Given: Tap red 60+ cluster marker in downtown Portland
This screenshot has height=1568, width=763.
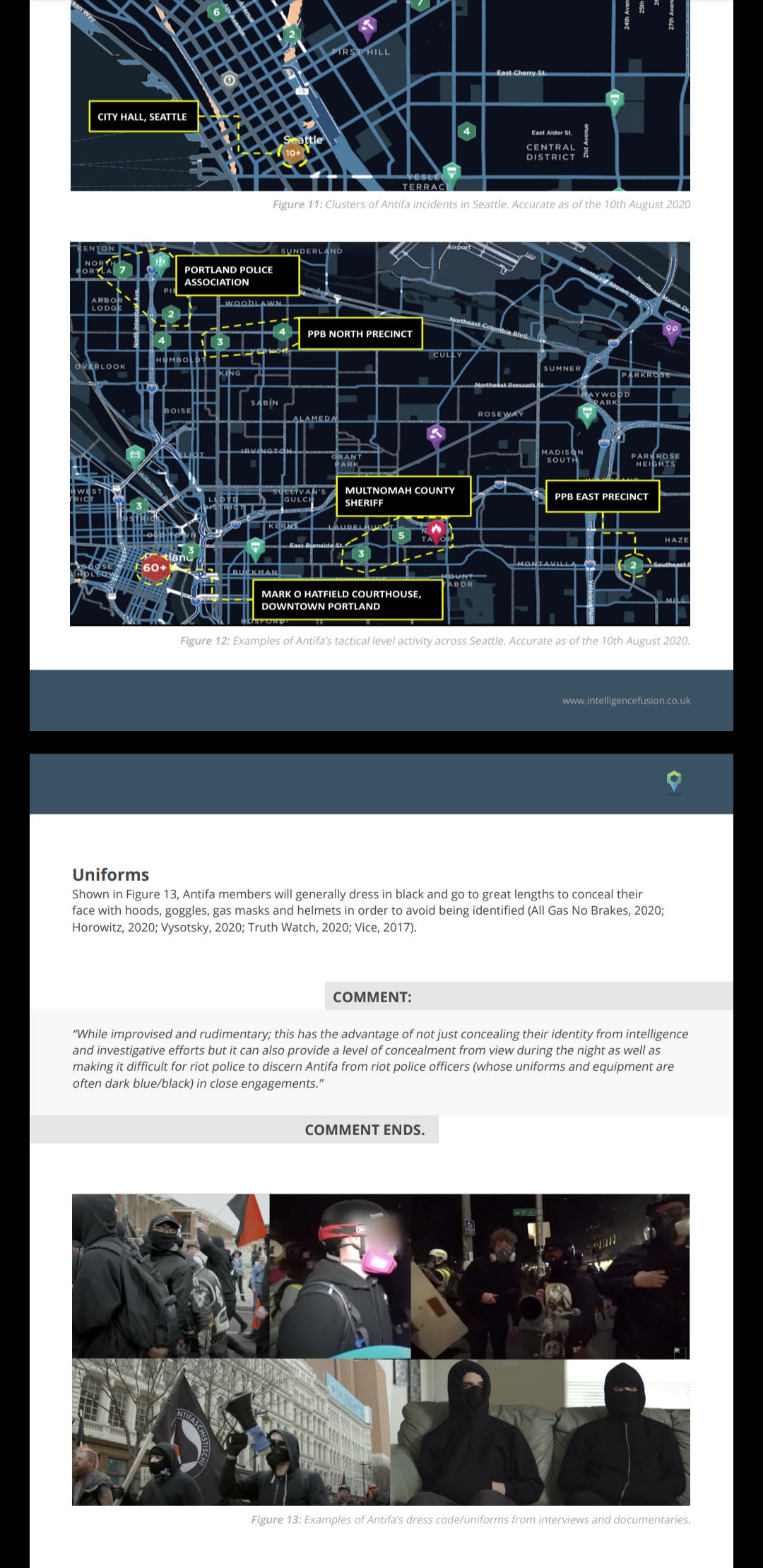Looking at the screenshot, I should pos(155,567).
